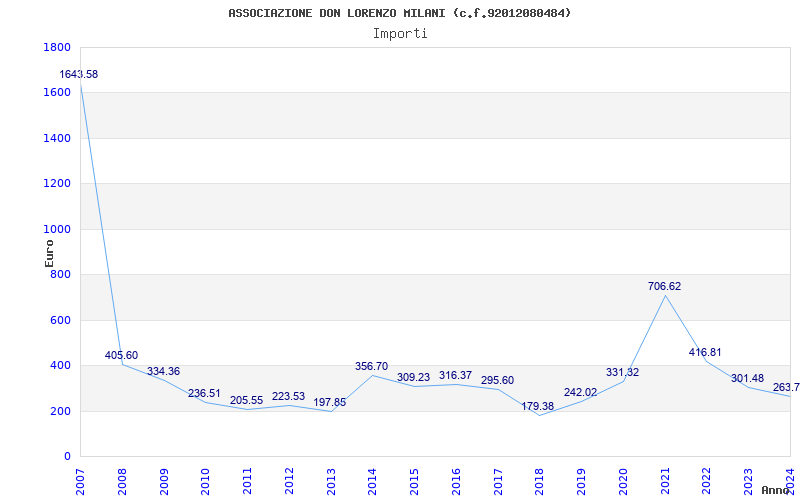800x500 pixels.
Task: Click the 800 y-axis tick
Action: point(60,274)
